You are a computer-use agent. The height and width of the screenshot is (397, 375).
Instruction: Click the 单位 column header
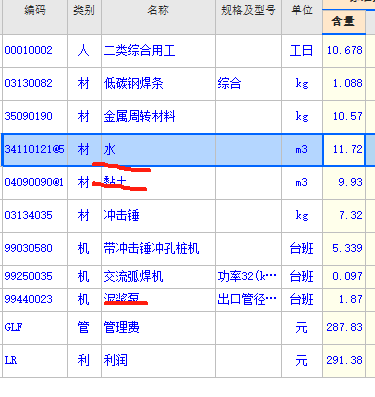[302, 10]
